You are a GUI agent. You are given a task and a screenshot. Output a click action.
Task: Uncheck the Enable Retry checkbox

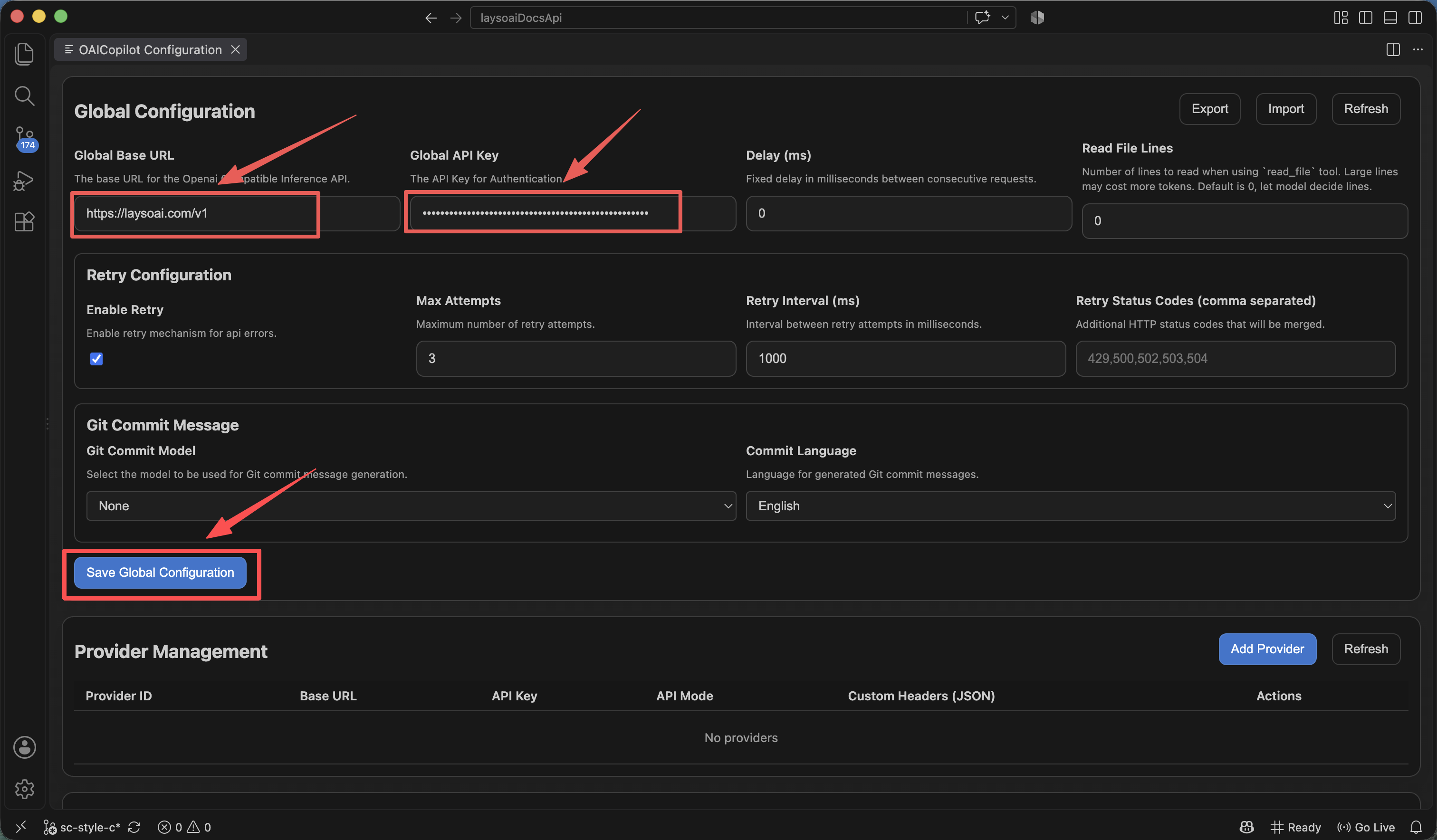click(x=96, y=359)
